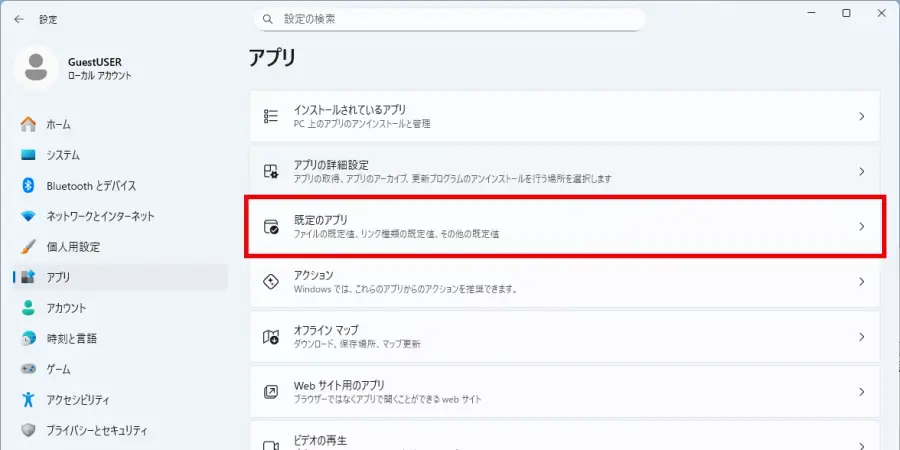Click the システム monitor icon

coord(28,155)
